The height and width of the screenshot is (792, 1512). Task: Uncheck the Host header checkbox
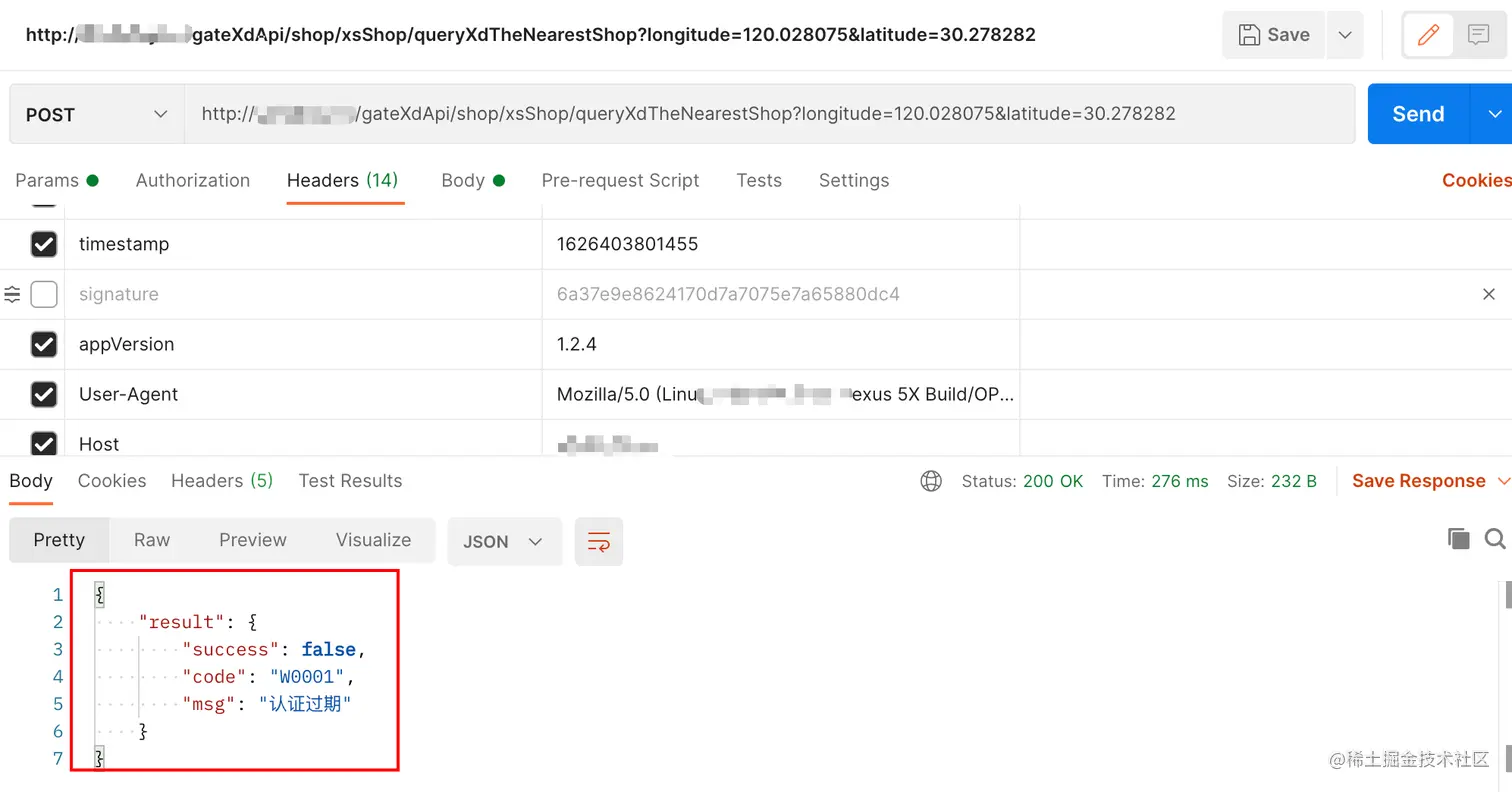click(44, 443)
